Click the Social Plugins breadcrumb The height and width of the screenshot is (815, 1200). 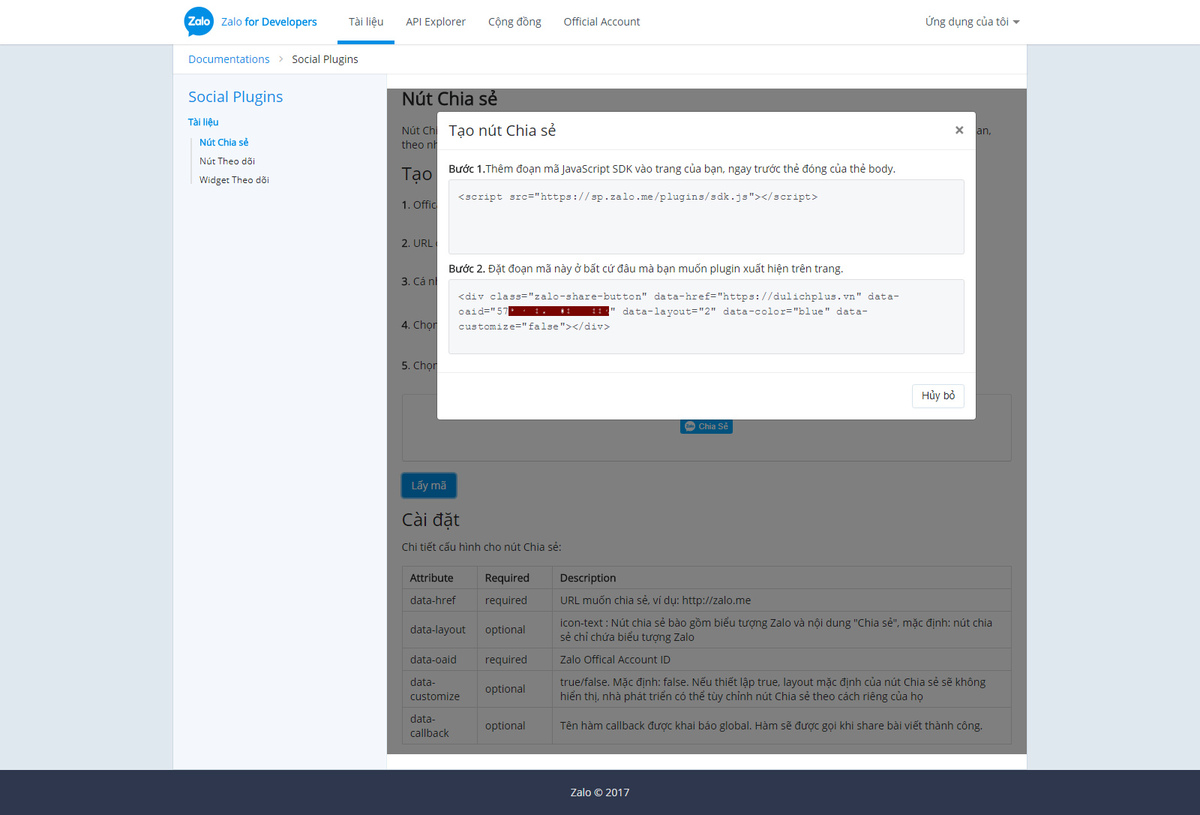tap(325, 59)
